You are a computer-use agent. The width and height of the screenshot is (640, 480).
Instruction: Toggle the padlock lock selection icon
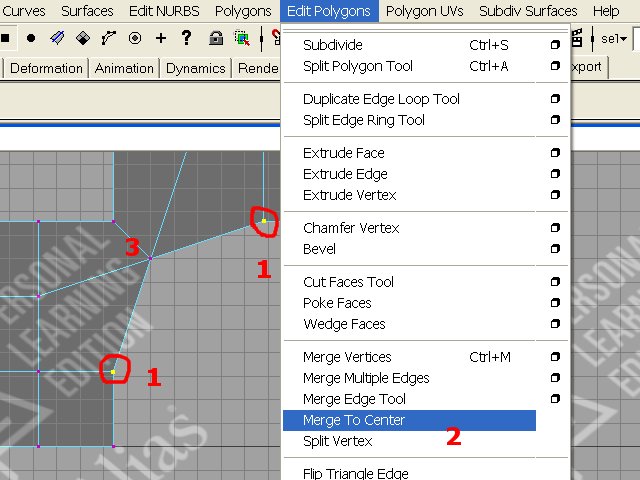coord(216,39)
